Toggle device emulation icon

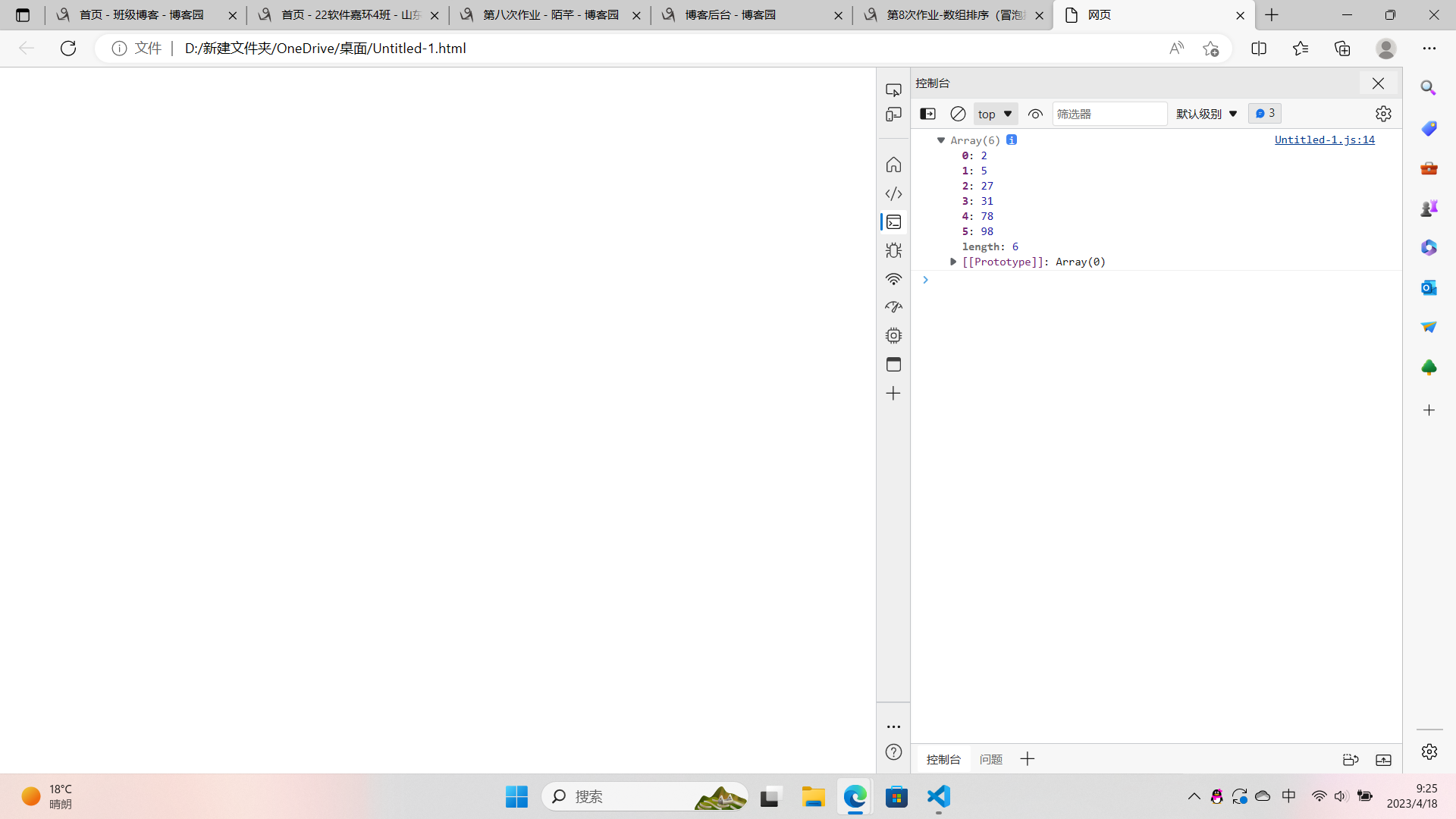[x=893, y=115]
